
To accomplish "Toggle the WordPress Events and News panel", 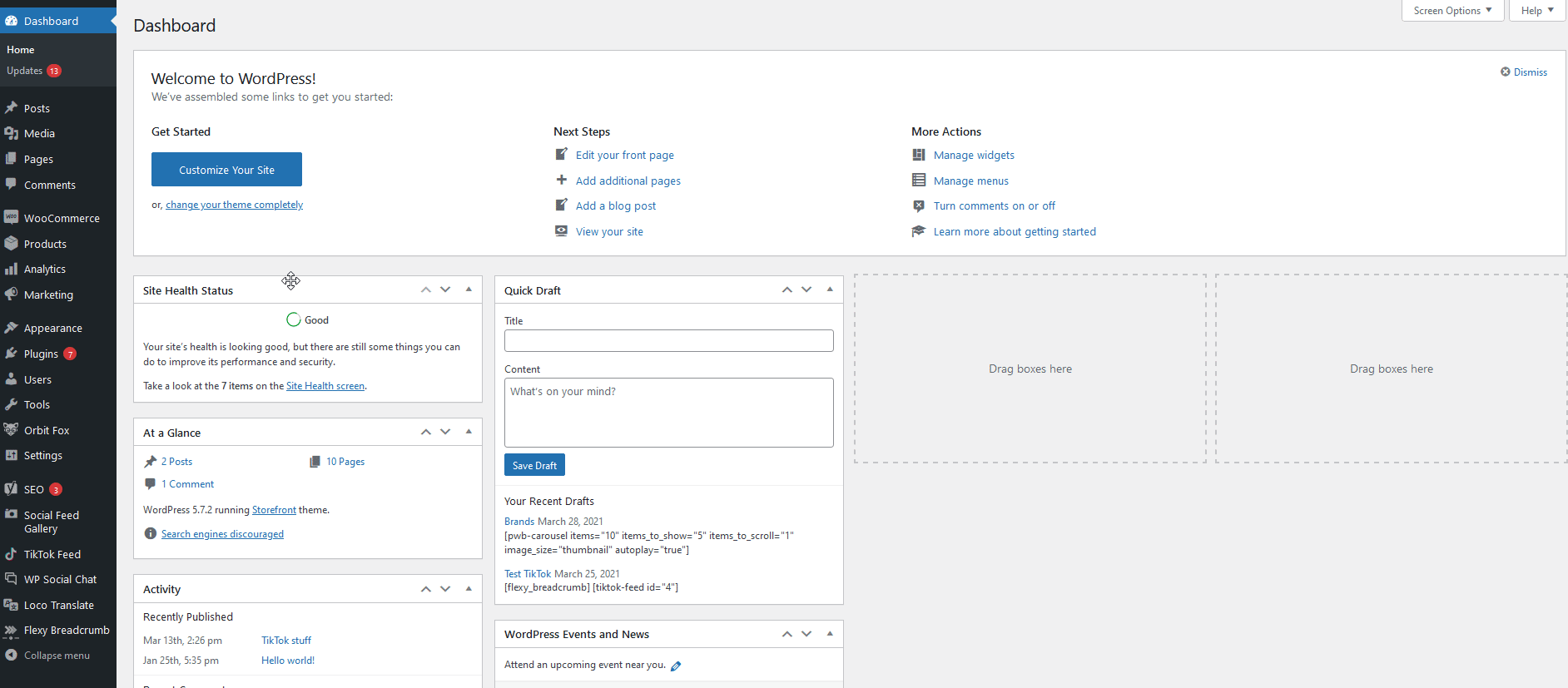I will (830, 633).
